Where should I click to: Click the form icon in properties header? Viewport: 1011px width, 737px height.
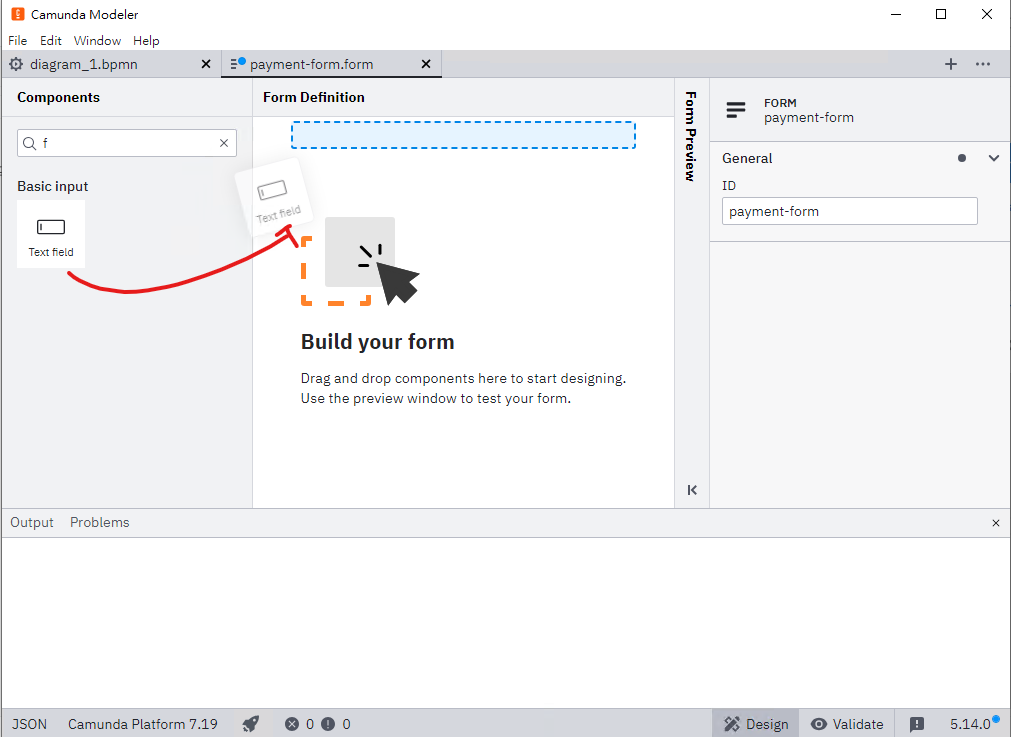[x=736, y=110]
